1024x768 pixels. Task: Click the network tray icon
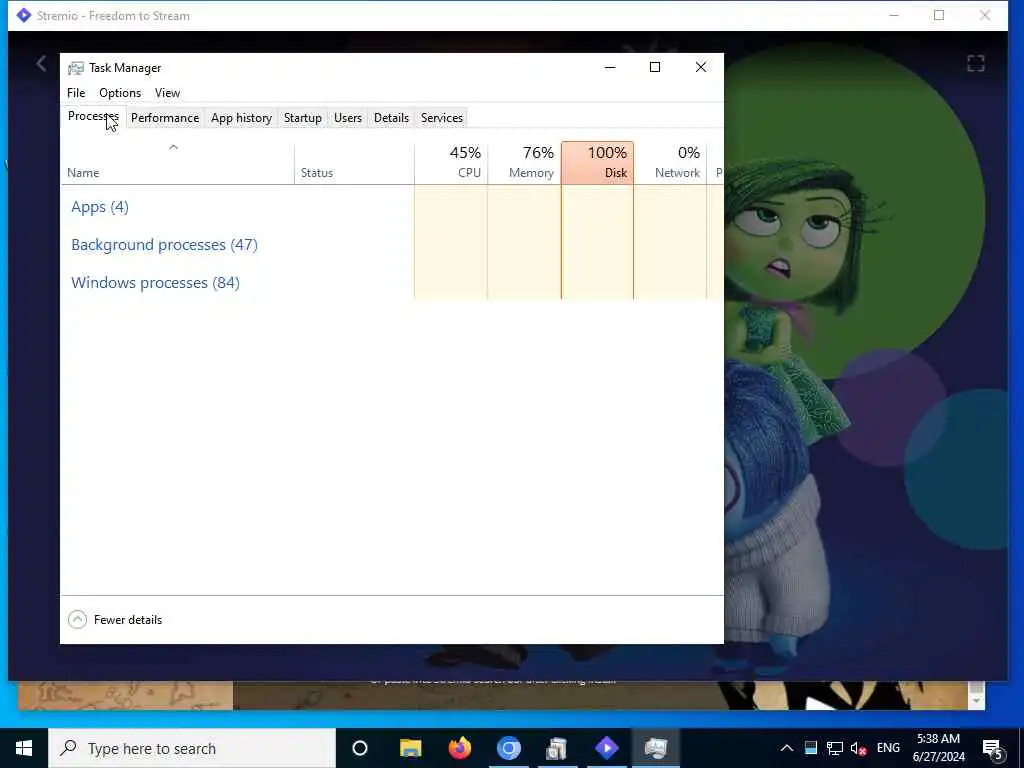point(835,748)
